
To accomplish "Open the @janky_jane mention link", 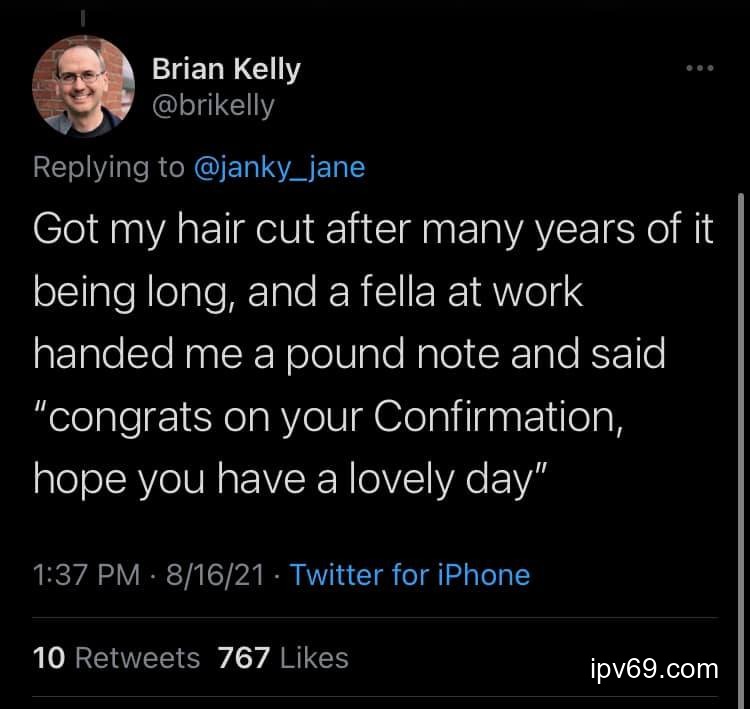I will tap(279, 166).
